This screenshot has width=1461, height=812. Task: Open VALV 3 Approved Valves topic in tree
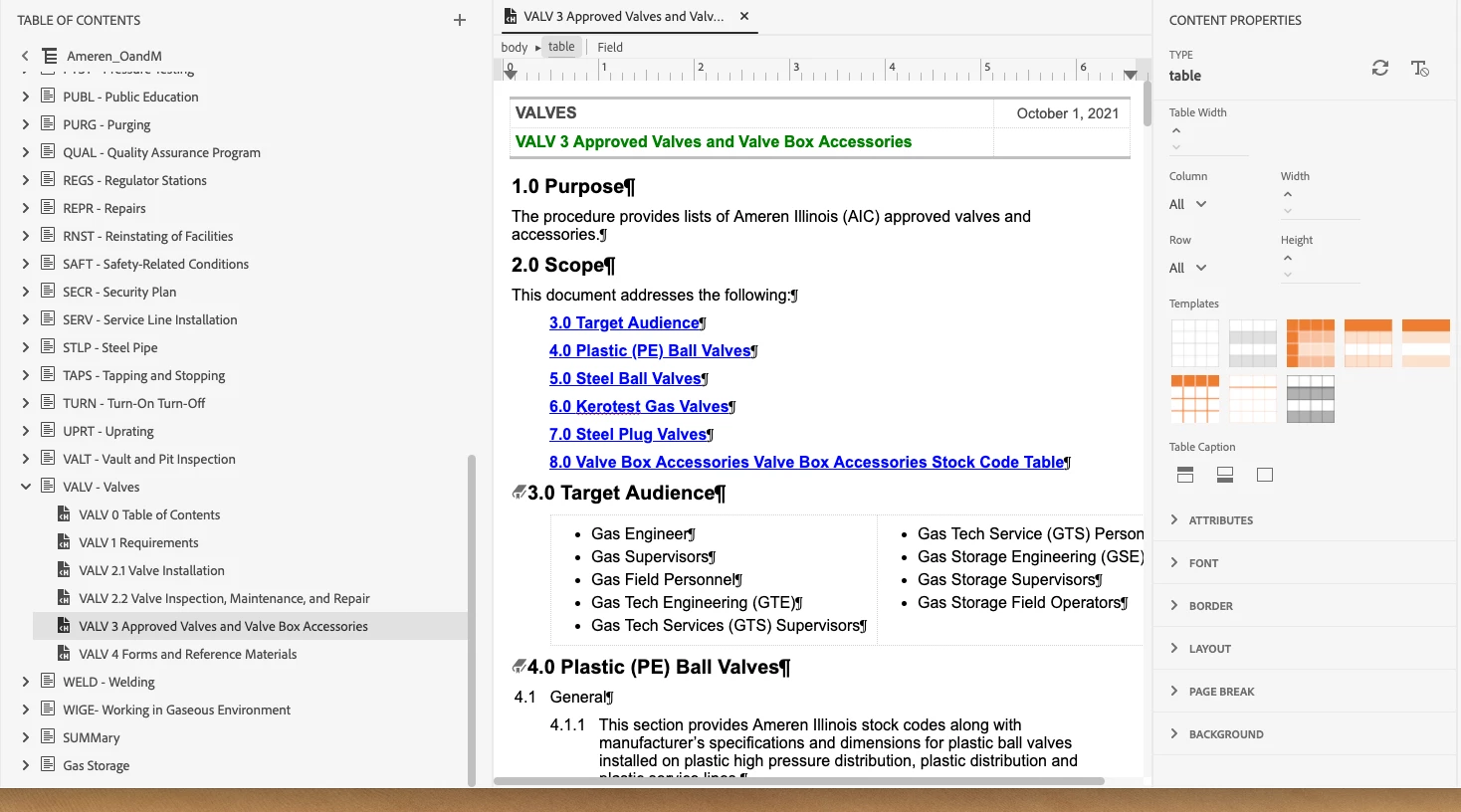tap(223, 626)
